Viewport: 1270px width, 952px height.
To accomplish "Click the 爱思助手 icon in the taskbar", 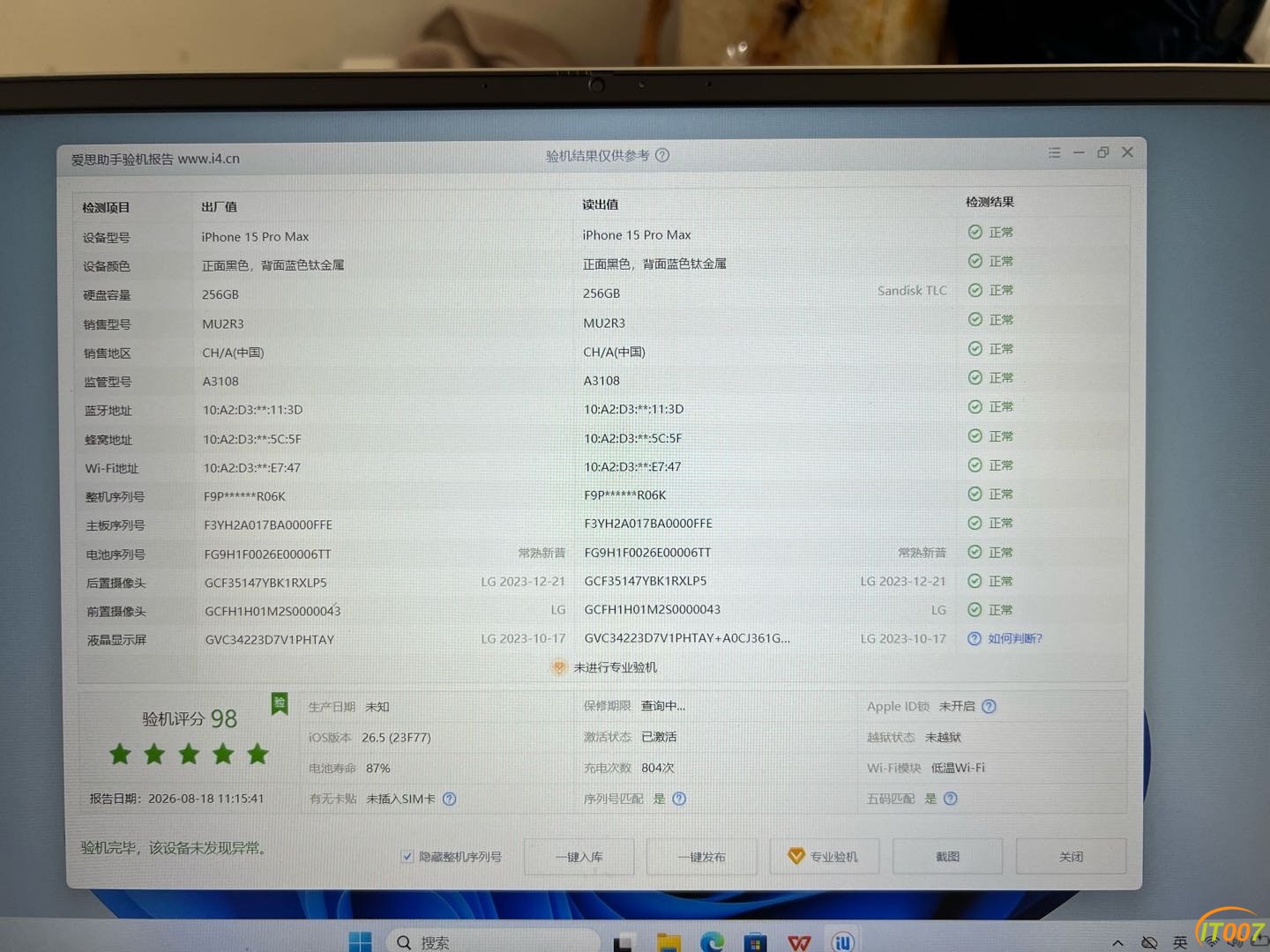I will [x=843, y=942].
